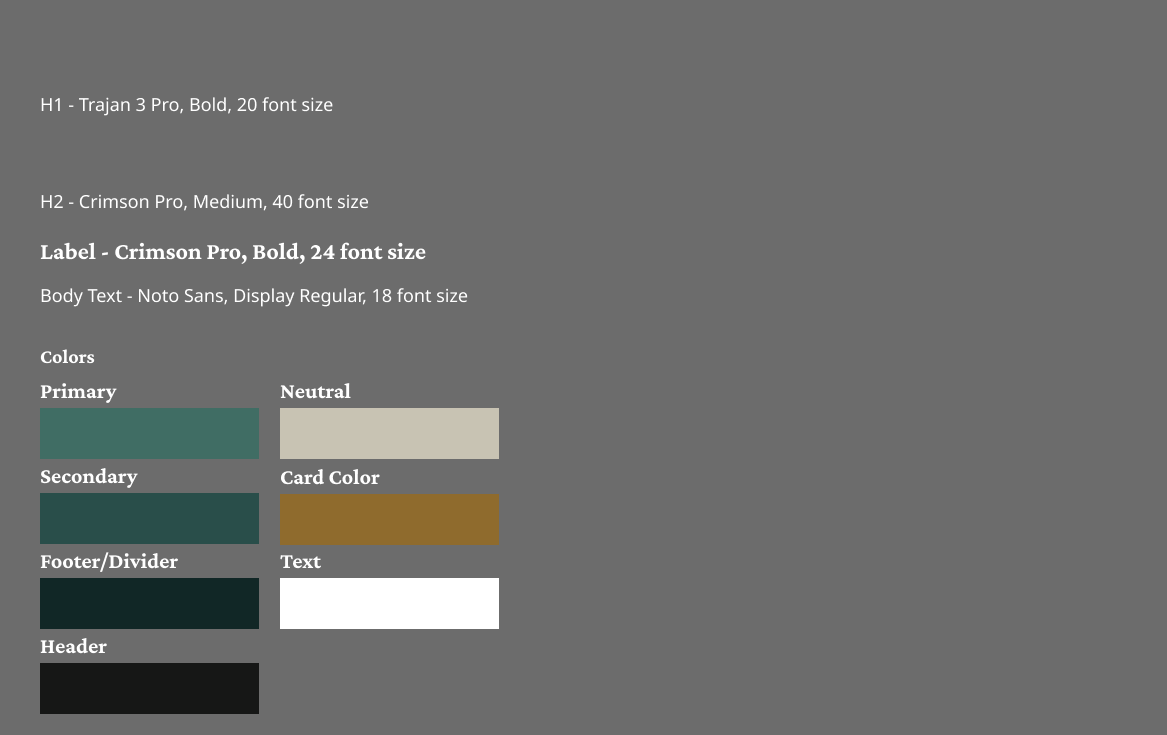Select the Body Text Noto Sans sample
Screen dimensions: 1167x735
click(253, 295)
